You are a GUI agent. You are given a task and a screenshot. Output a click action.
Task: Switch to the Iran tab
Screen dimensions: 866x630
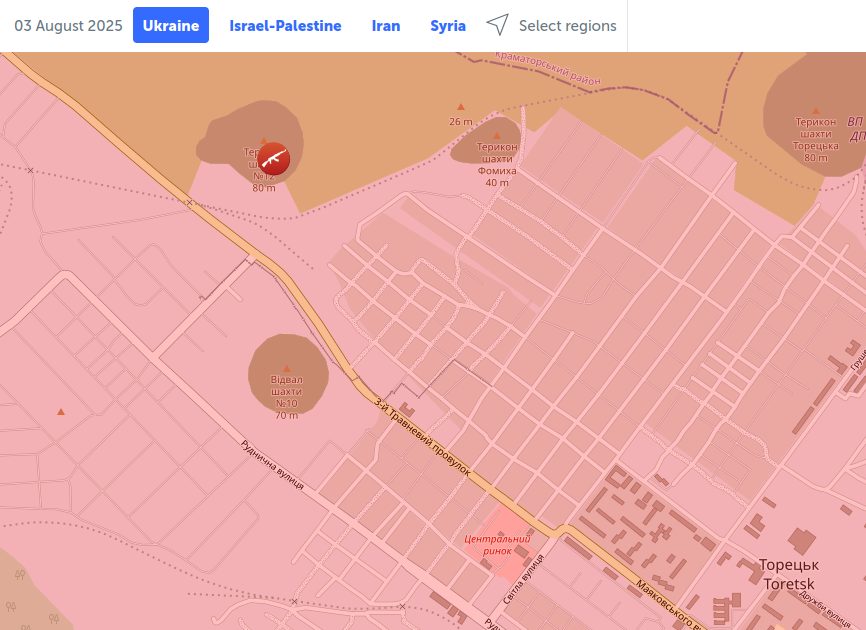pos(386,26)
